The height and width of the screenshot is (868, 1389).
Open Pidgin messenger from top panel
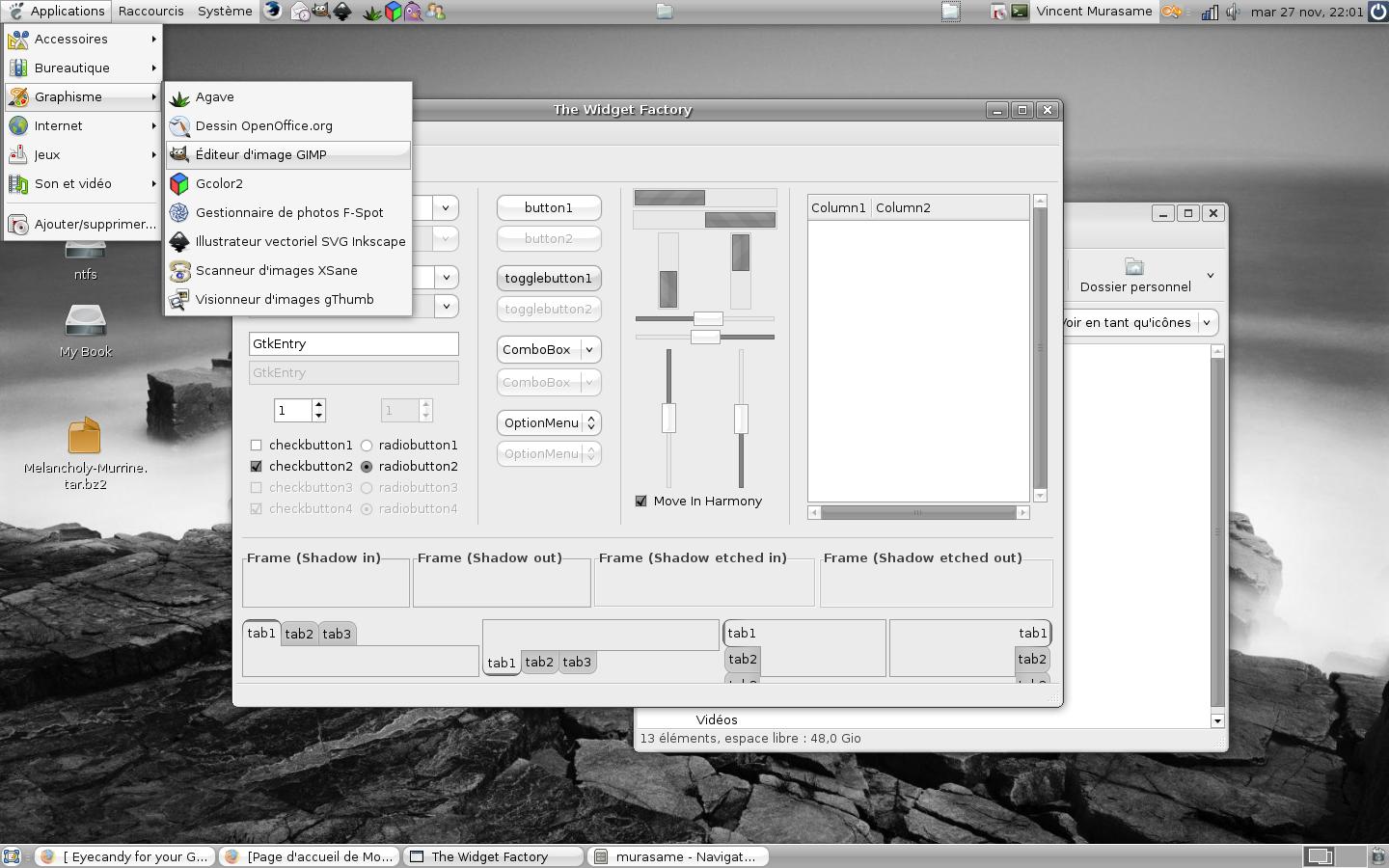(414, 12)
